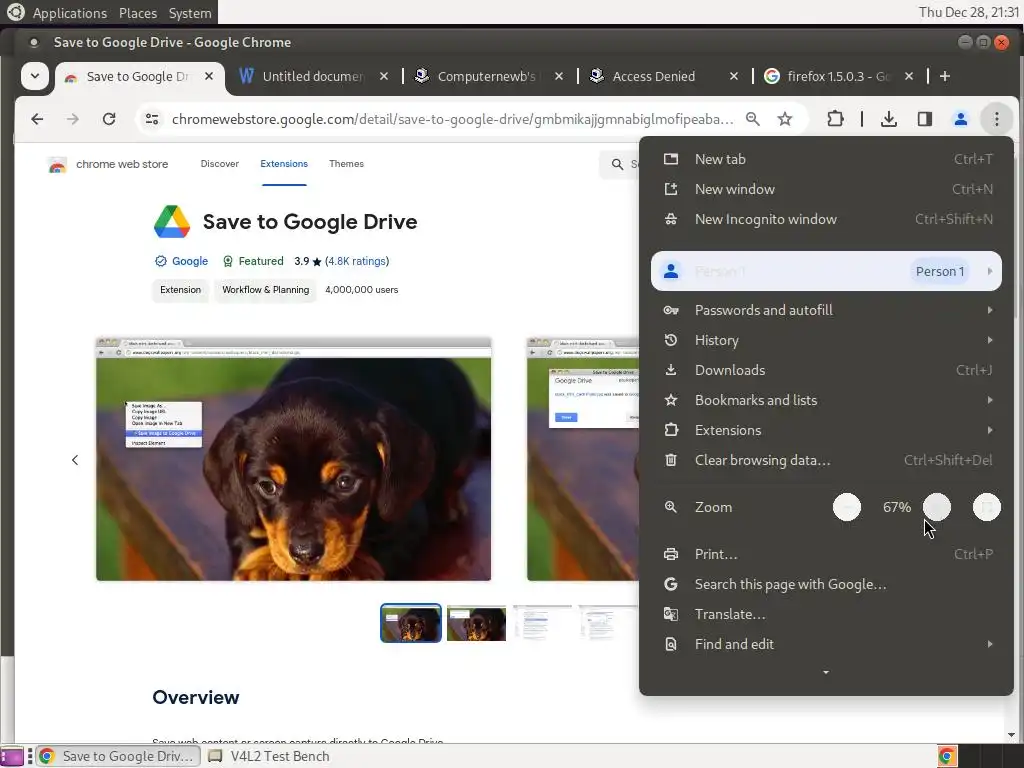Switch to V4L2 Test Bench taskbar window
The image size is (1024, 768).
point(269,756)
